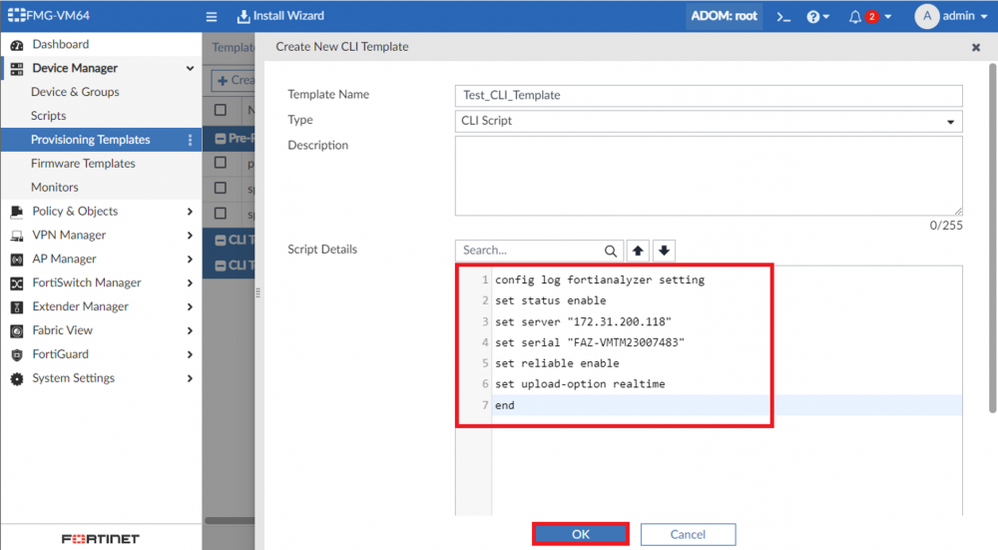Screen dimensions: 998x550
Task: Click the OK button
Action: tap(580, 534)
